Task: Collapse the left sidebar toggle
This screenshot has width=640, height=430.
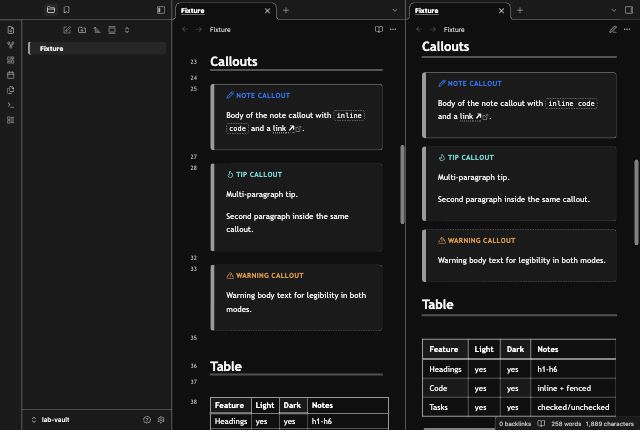Action: (x=161, y=10)
